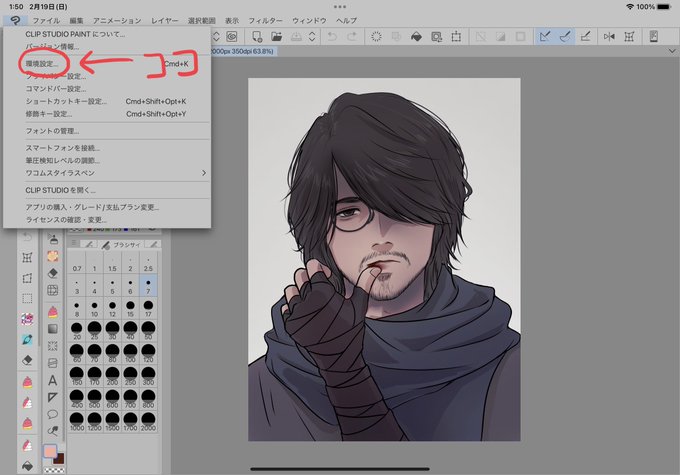Choose ショートカットキー設定...

(x=107, y=102)
